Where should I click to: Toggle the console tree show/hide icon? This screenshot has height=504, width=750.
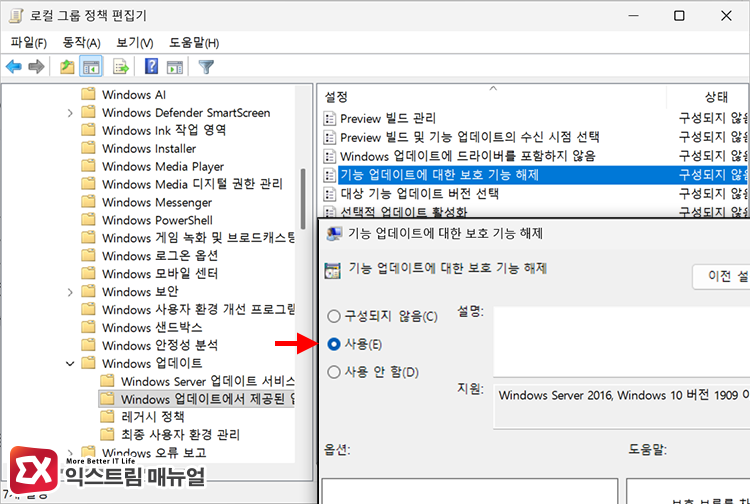click(x=91, y=67)
